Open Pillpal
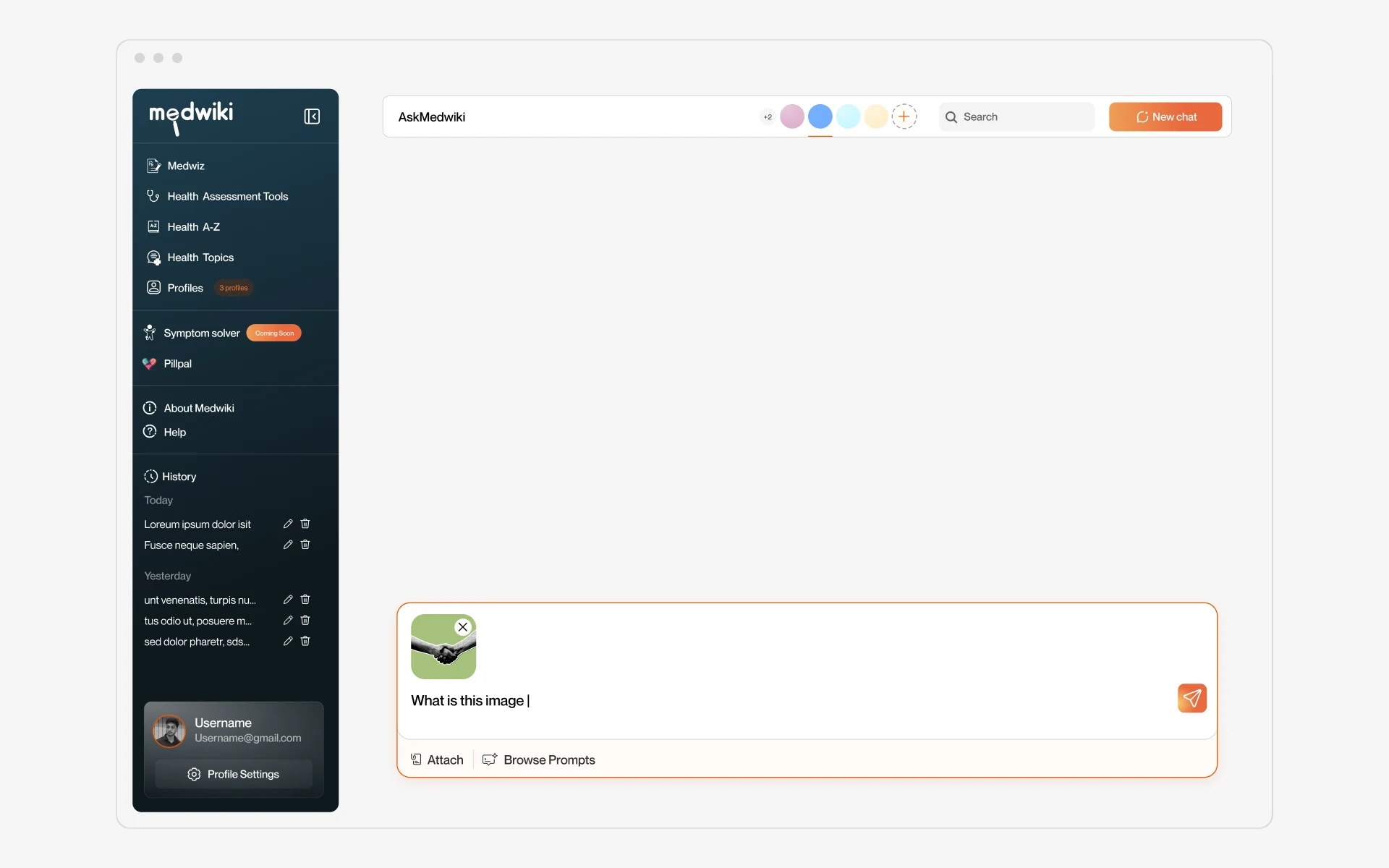Image resolution: width=1389 pixels, height=868 pixels. click(167, 364)
